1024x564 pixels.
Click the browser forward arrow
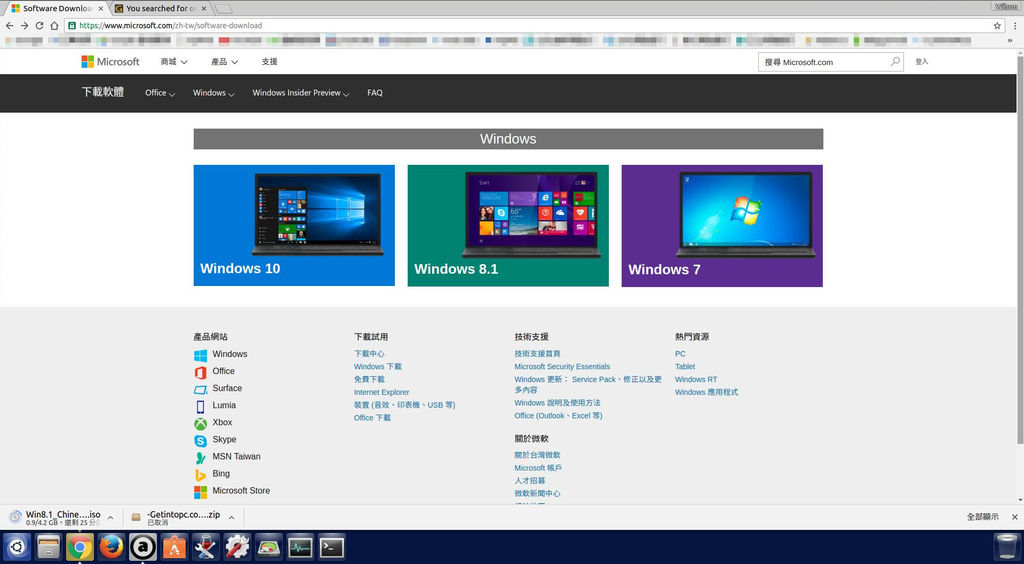(x=24, y=25)
